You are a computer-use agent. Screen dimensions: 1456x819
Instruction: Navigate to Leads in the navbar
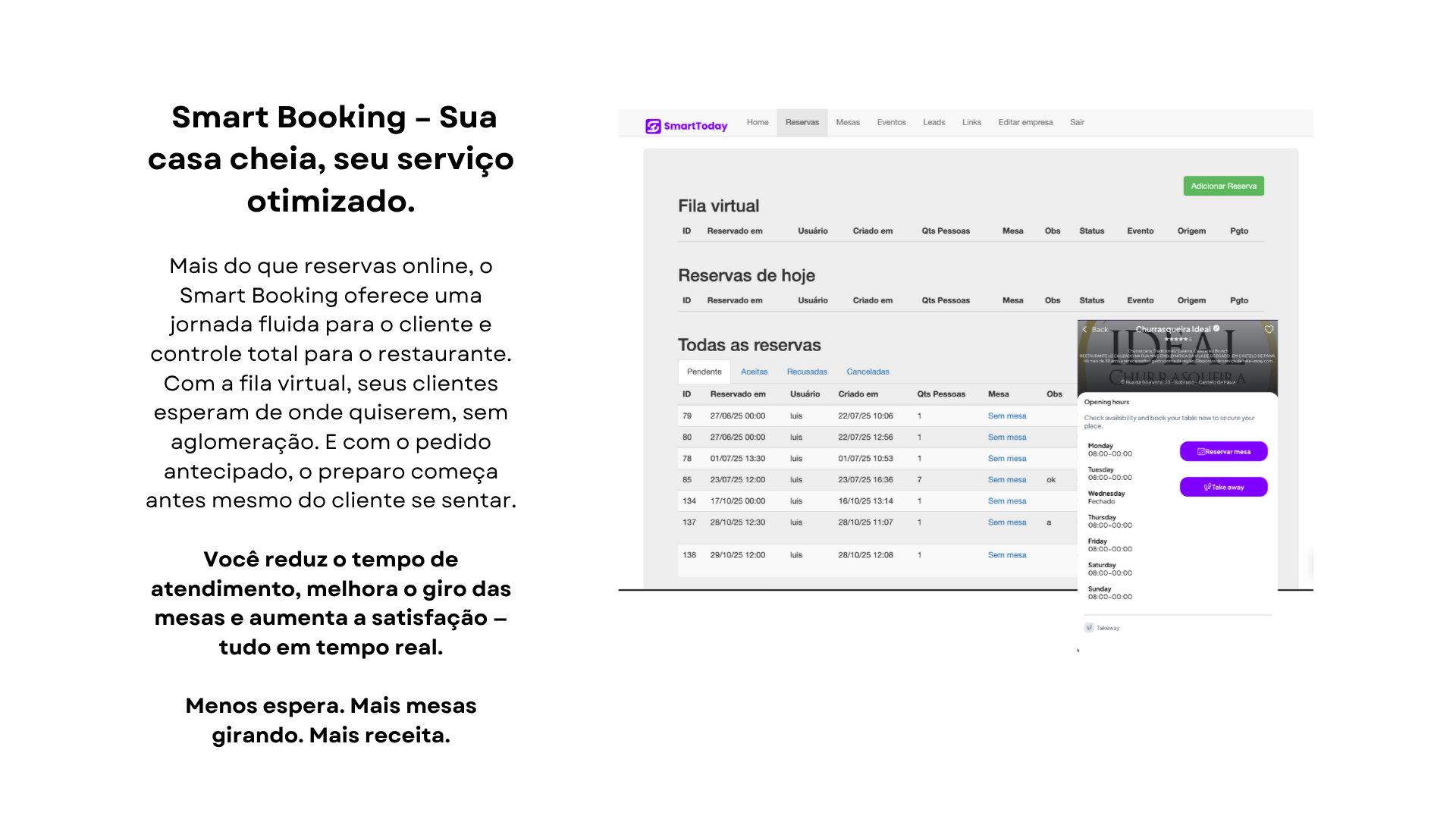tap(934, 122)
